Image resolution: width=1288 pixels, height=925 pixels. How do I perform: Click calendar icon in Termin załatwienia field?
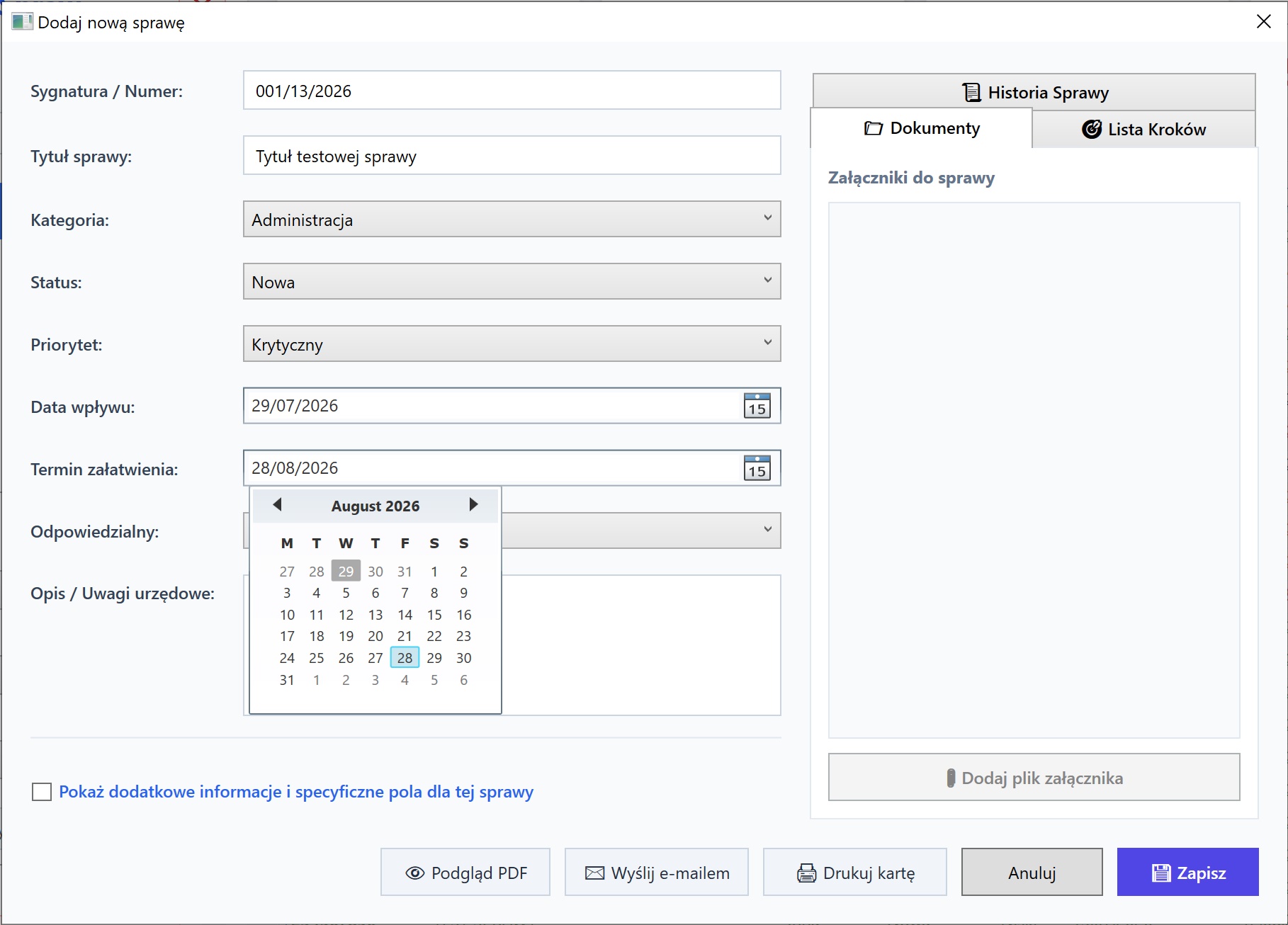[x=757, y=468]
